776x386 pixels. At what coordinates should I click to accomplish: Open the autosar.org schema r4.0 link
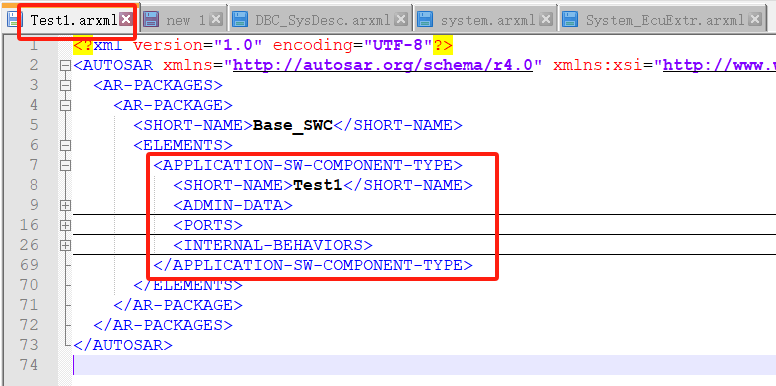(383, 65)
